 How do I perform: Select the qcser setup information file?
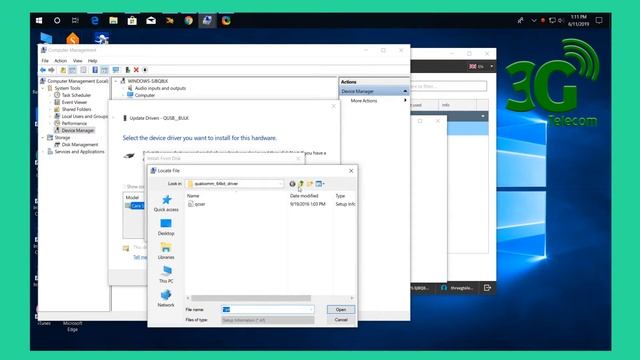pos(197,204)
